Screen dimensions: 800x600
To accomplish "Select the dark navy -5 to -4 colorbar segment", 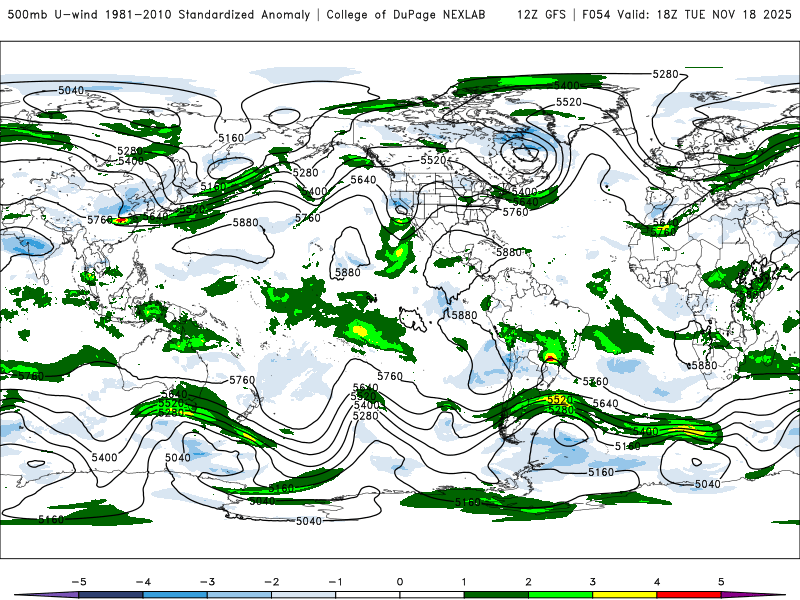I will [111, 595].
